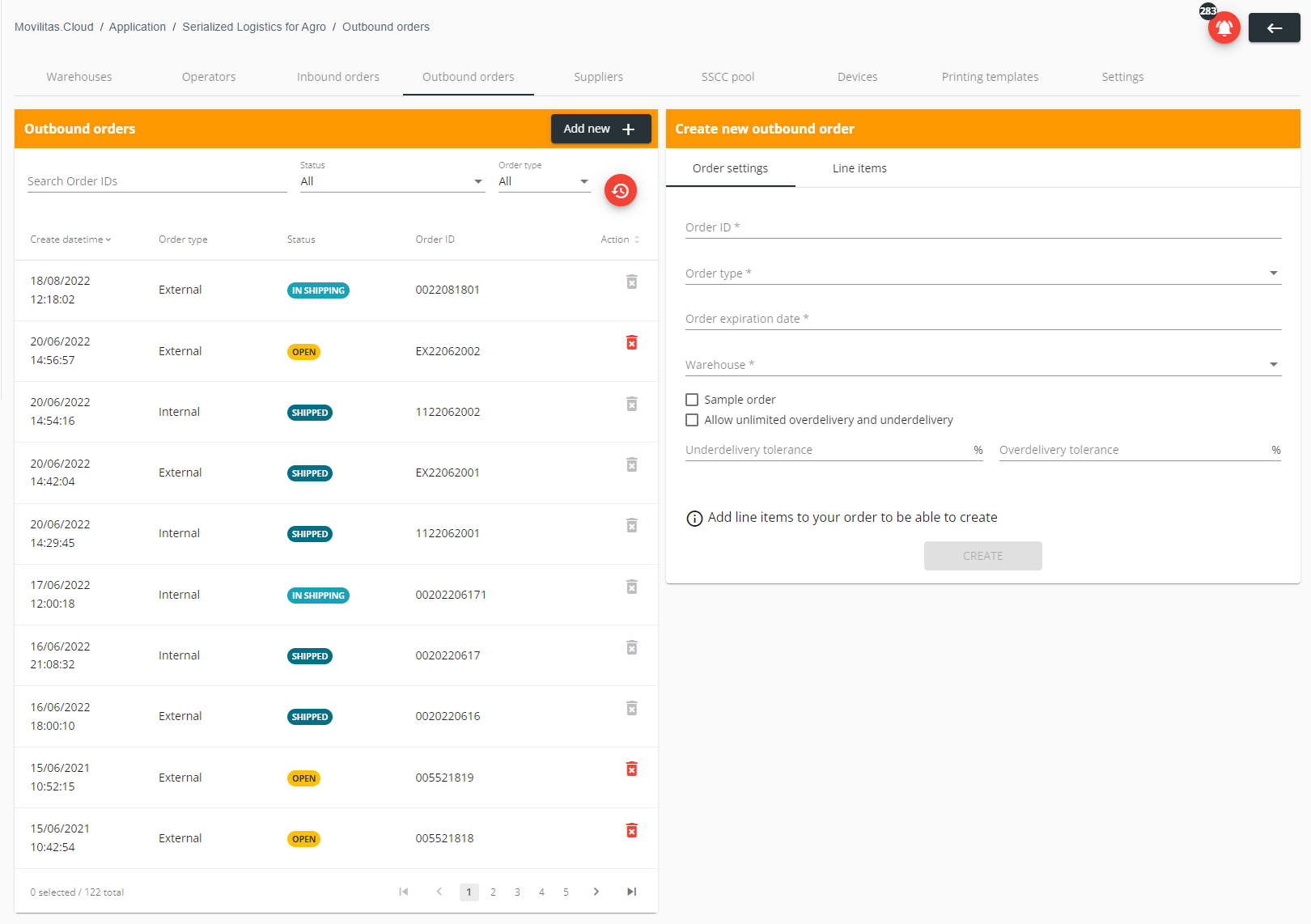Switch to Inbound orders tab
This screenshot has height=924, width=1311.
(338, 77)
